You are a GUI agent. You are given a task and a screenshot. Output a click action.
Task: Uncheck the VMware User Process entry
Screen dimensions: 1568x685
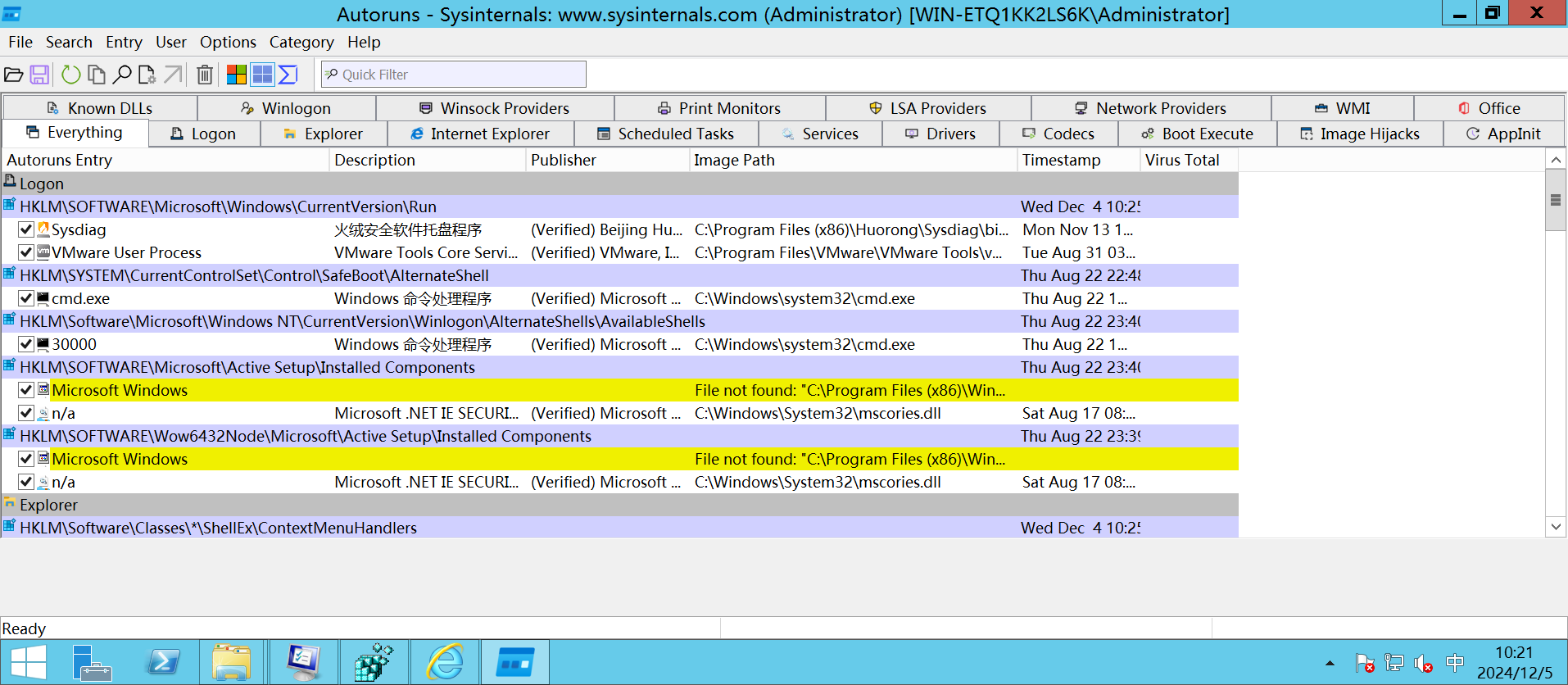pos(26,252)
